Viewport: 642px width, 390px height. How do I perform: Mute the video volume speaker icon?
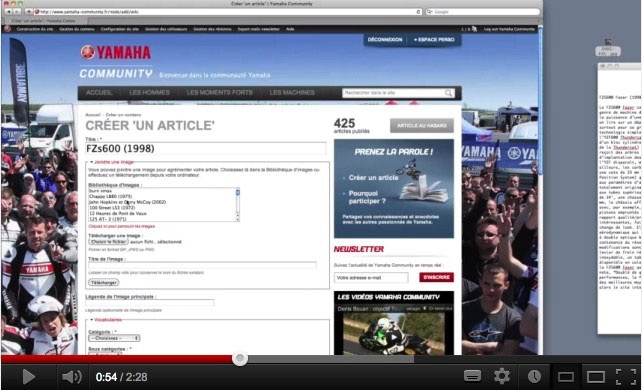[x=72, y=377]
